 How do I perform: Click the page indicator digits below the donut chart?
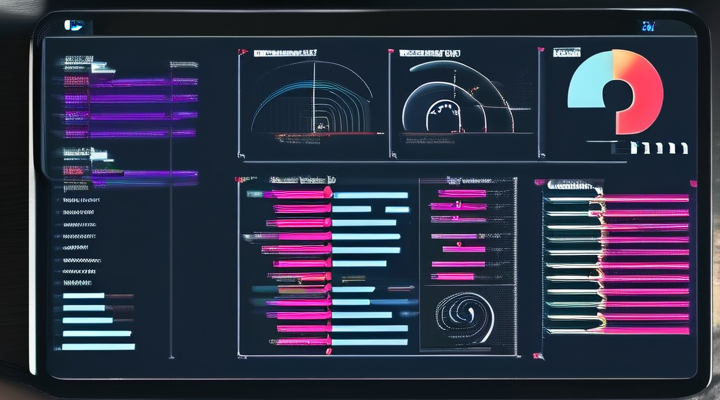(x=663, y=147)
